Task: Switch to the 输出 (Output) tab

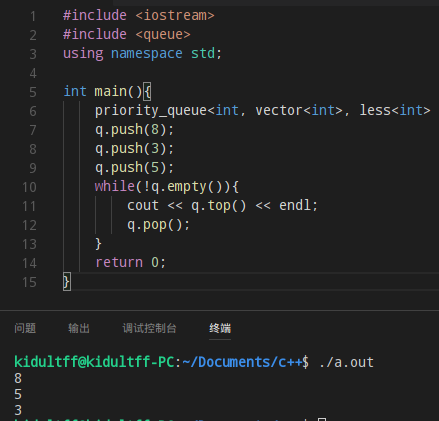Action: [79, 328]
